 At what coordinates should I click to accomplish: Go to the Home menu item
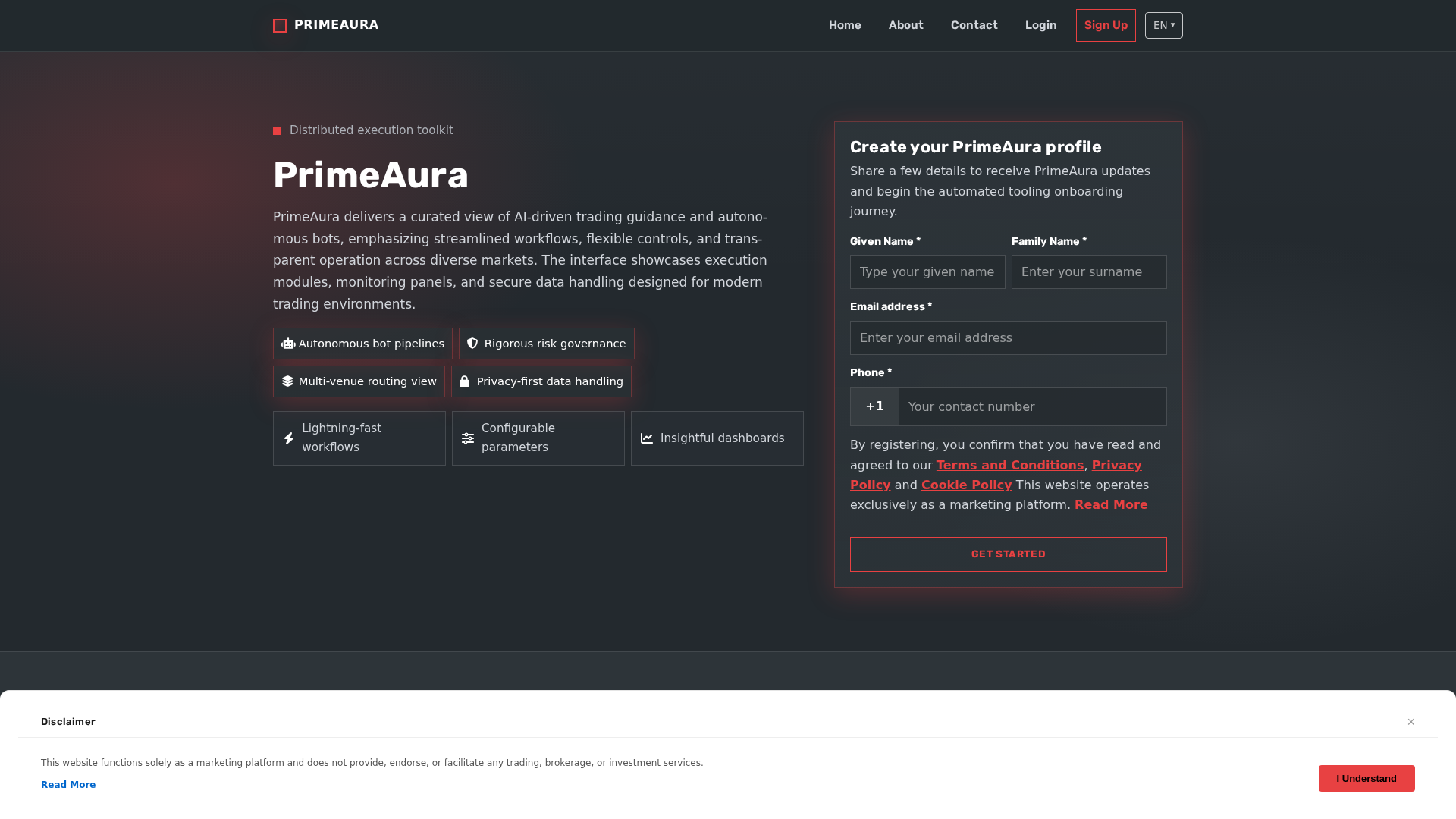pyautogui.click(x=845, y=25)
